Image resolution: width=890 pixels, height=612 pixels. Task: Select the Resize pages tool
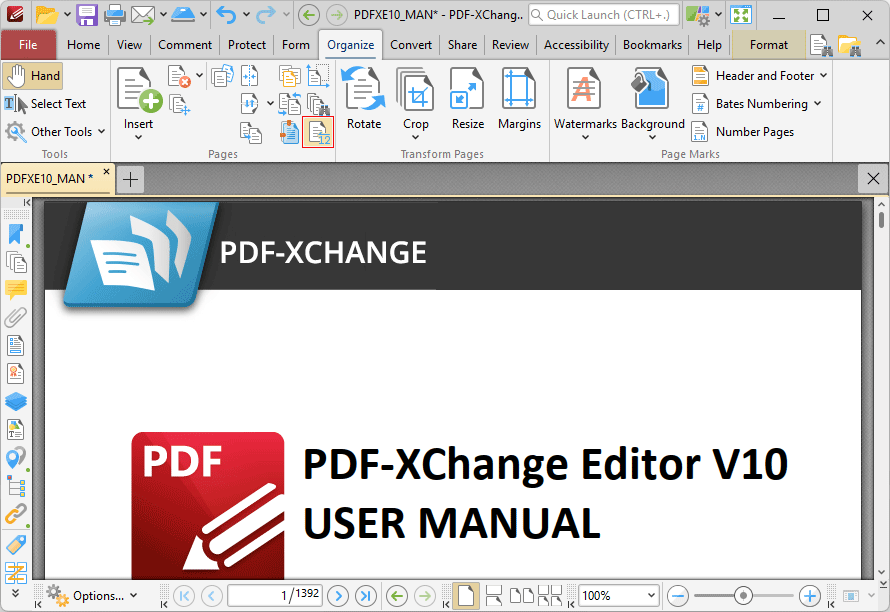point(467,97)
